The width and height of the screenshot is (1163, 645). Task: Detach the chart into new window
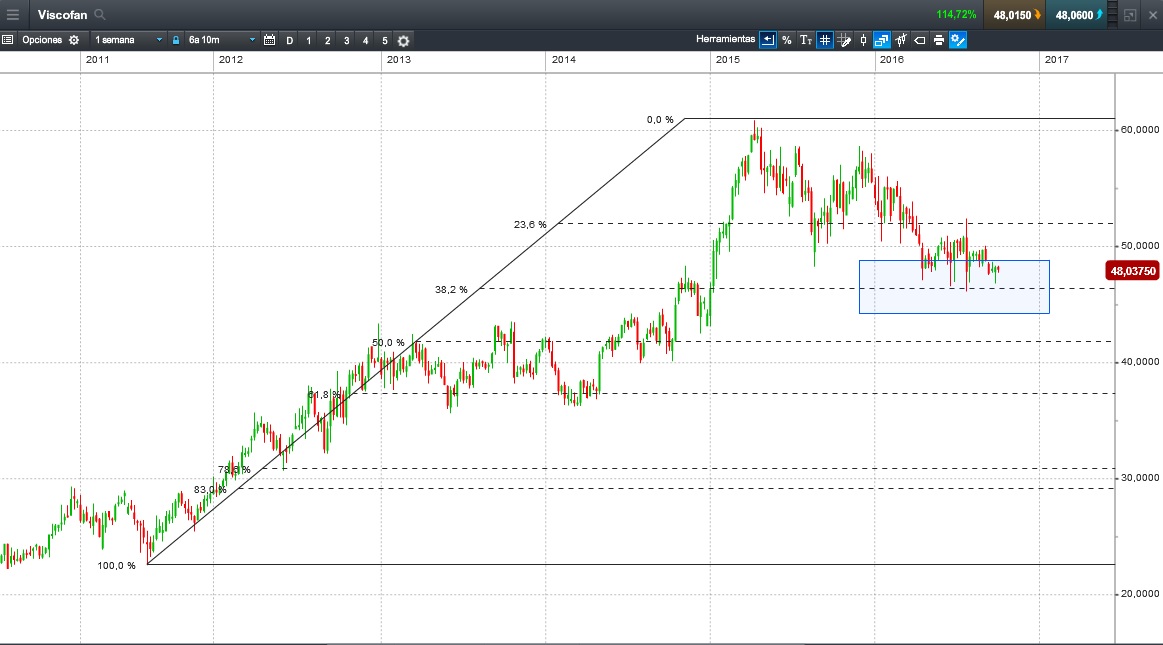coord(1130,15)
